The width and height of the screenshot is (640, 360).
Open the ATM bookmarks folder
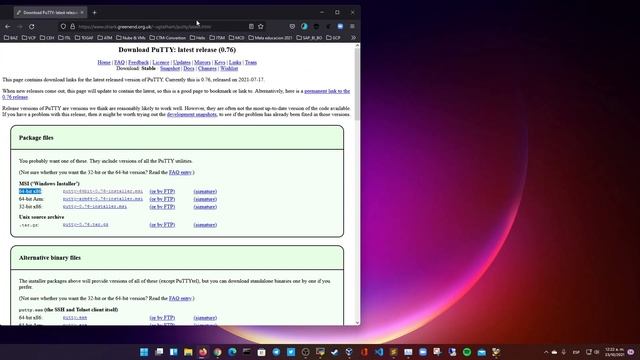tap(105, 38)
